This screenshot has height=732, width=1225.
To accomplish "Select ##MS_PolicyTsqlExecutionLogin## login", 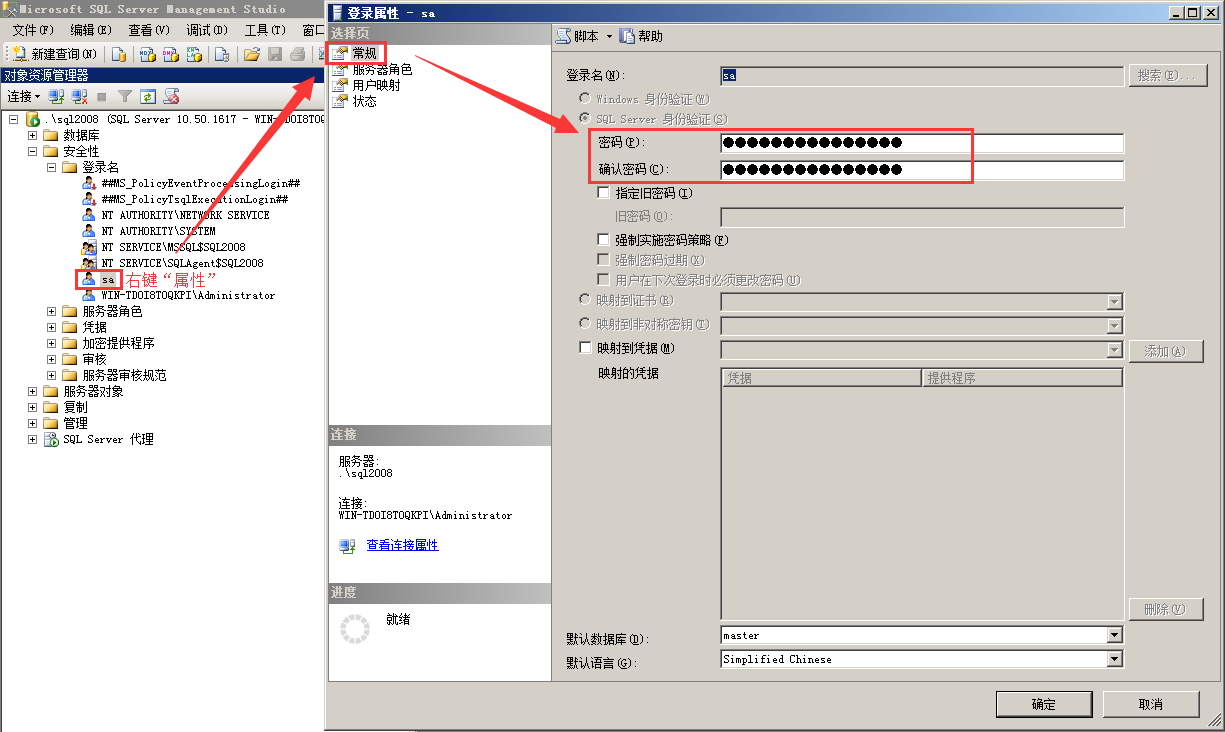I will (x=194, y=199).
